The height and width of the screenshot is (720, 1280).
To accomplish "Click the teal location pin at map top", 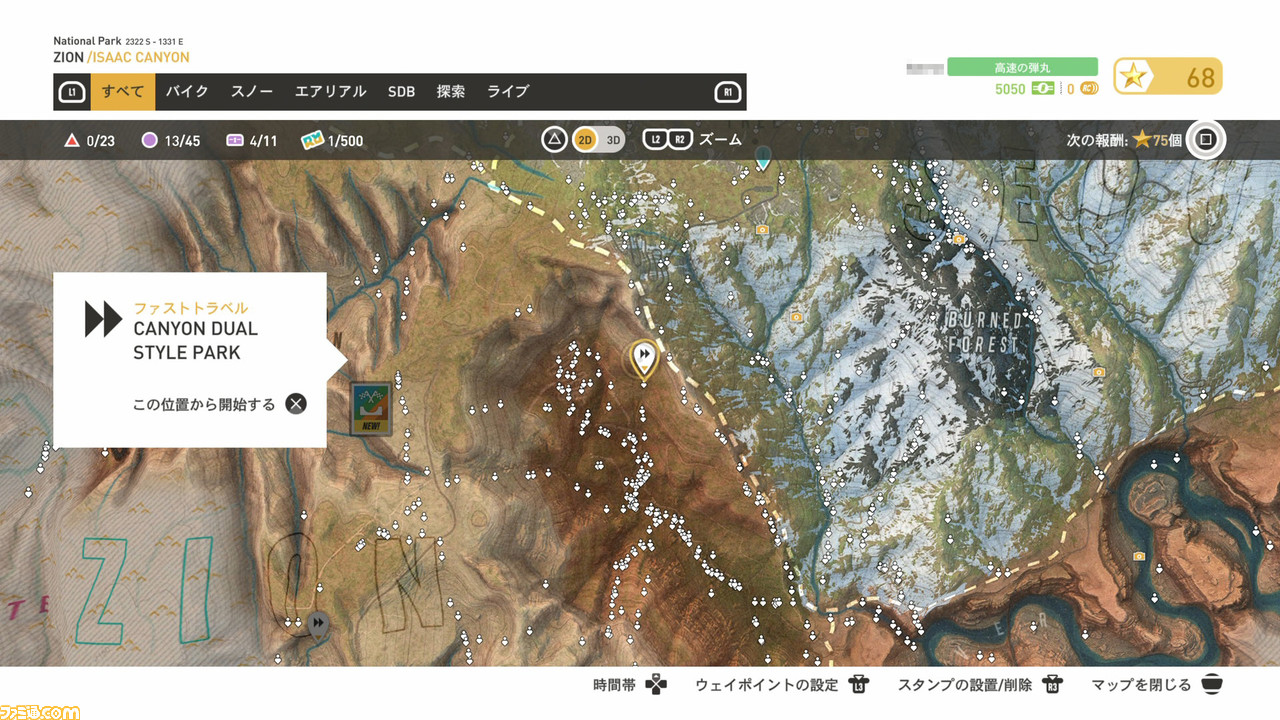I will tap(763, 158).
